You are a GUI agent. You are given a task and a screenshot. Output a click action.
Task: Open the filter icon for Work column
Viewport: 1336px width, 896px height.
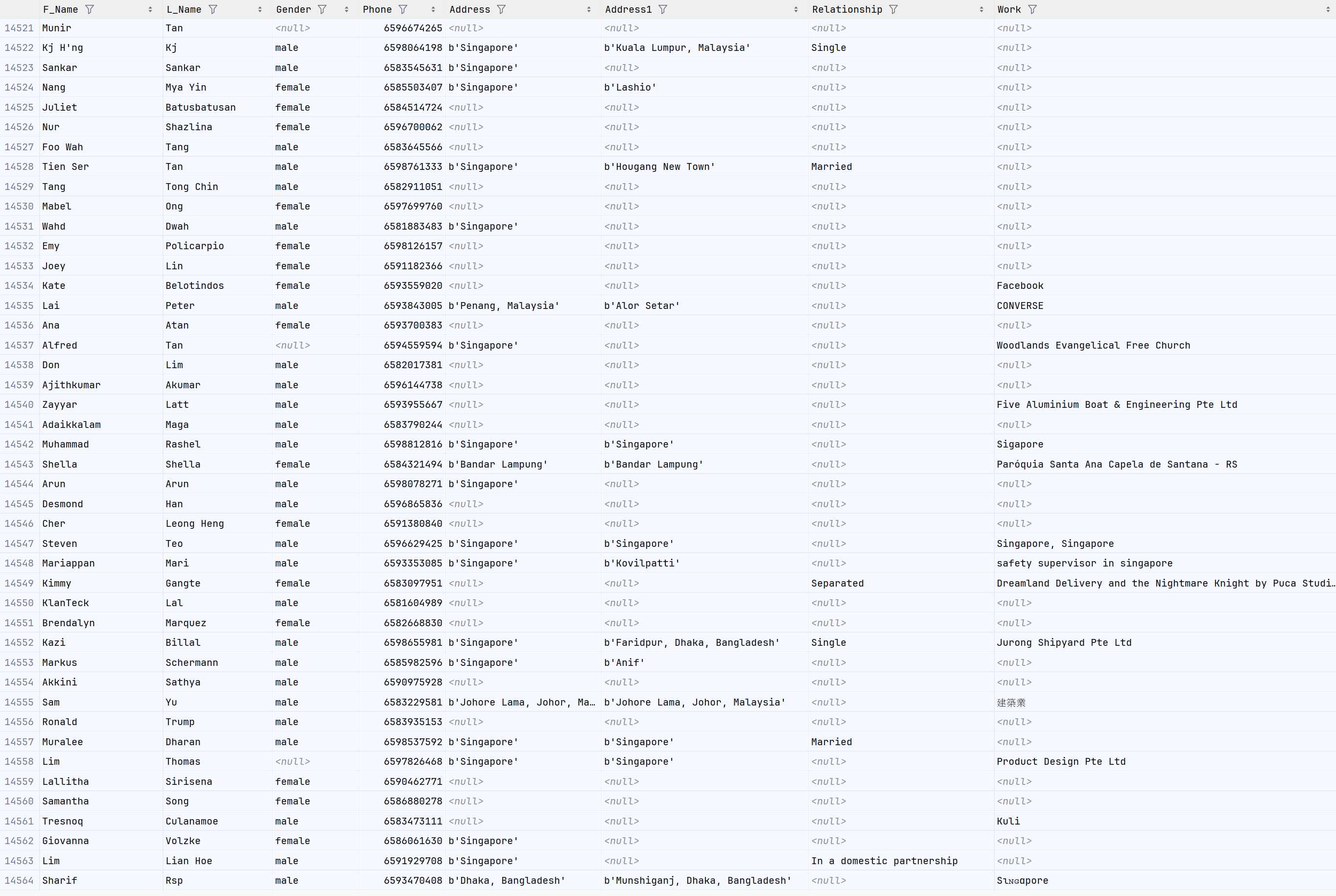[x=1032, y=9]
